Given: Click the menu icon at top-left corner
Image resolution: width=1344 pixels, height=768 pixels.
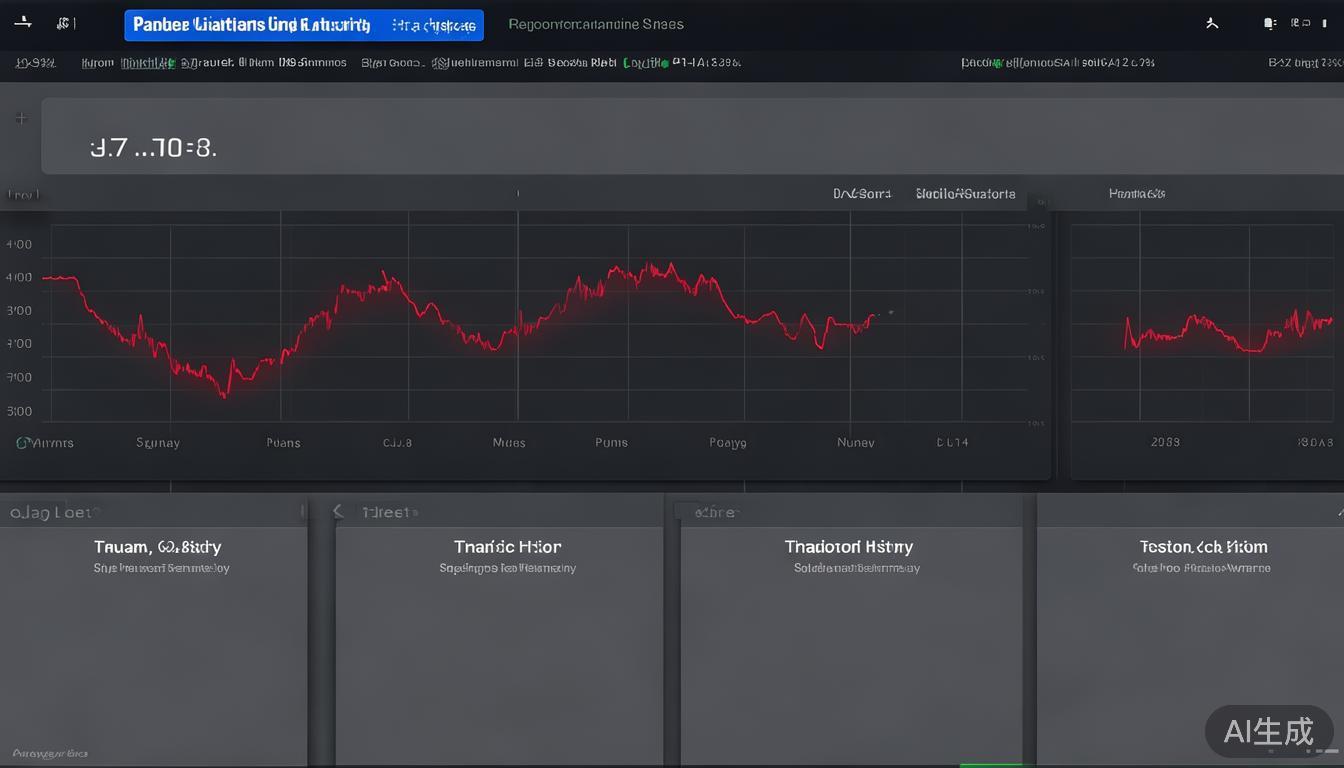Looking at the screenshot, I should click(x=23, y=23).
